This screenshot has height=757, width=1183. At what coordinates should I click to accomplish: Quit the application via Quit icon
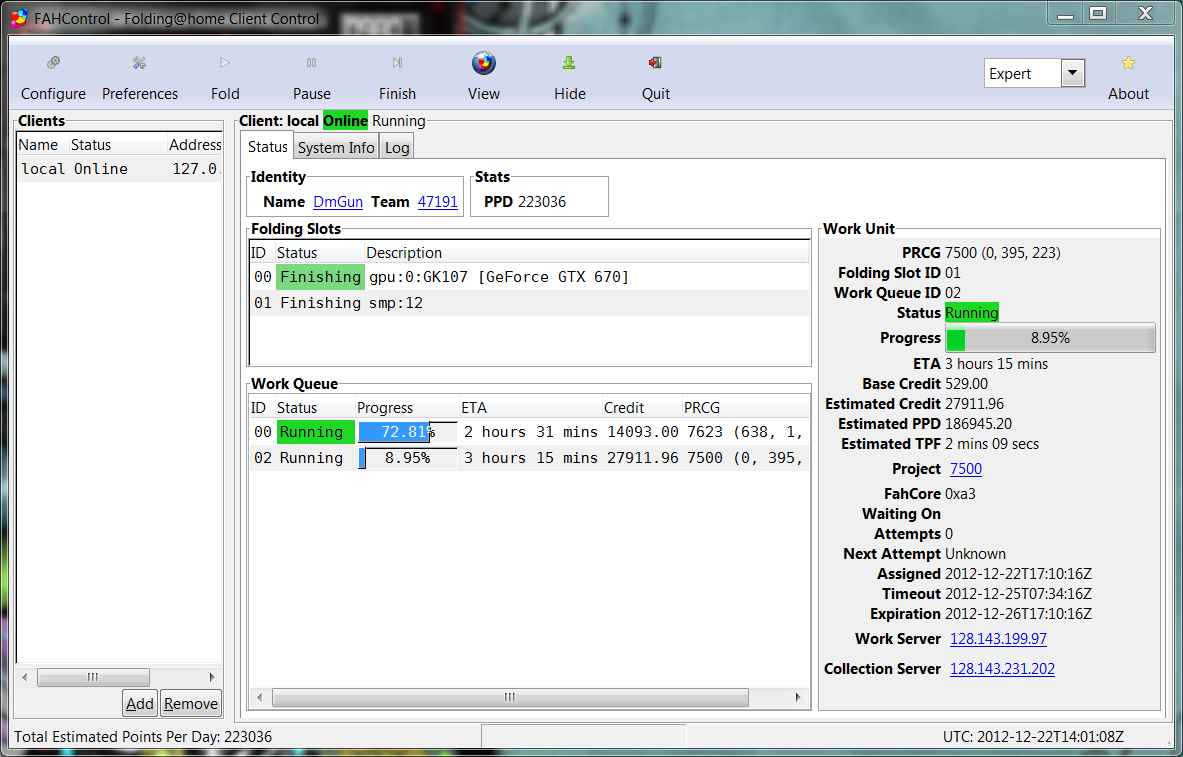click(x=655, y=64)
